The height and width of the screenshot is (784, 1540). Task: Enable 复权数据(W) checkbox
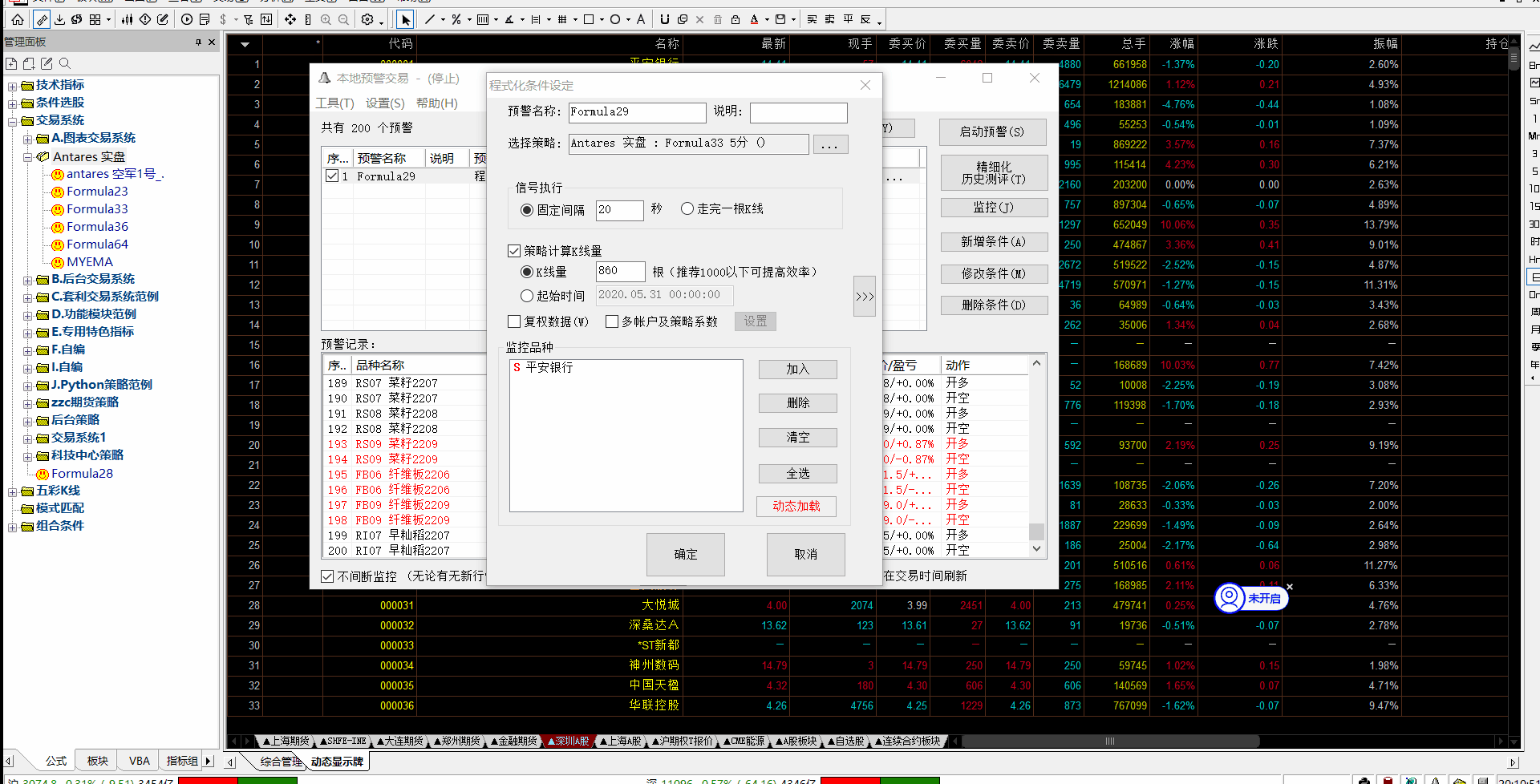514,321
